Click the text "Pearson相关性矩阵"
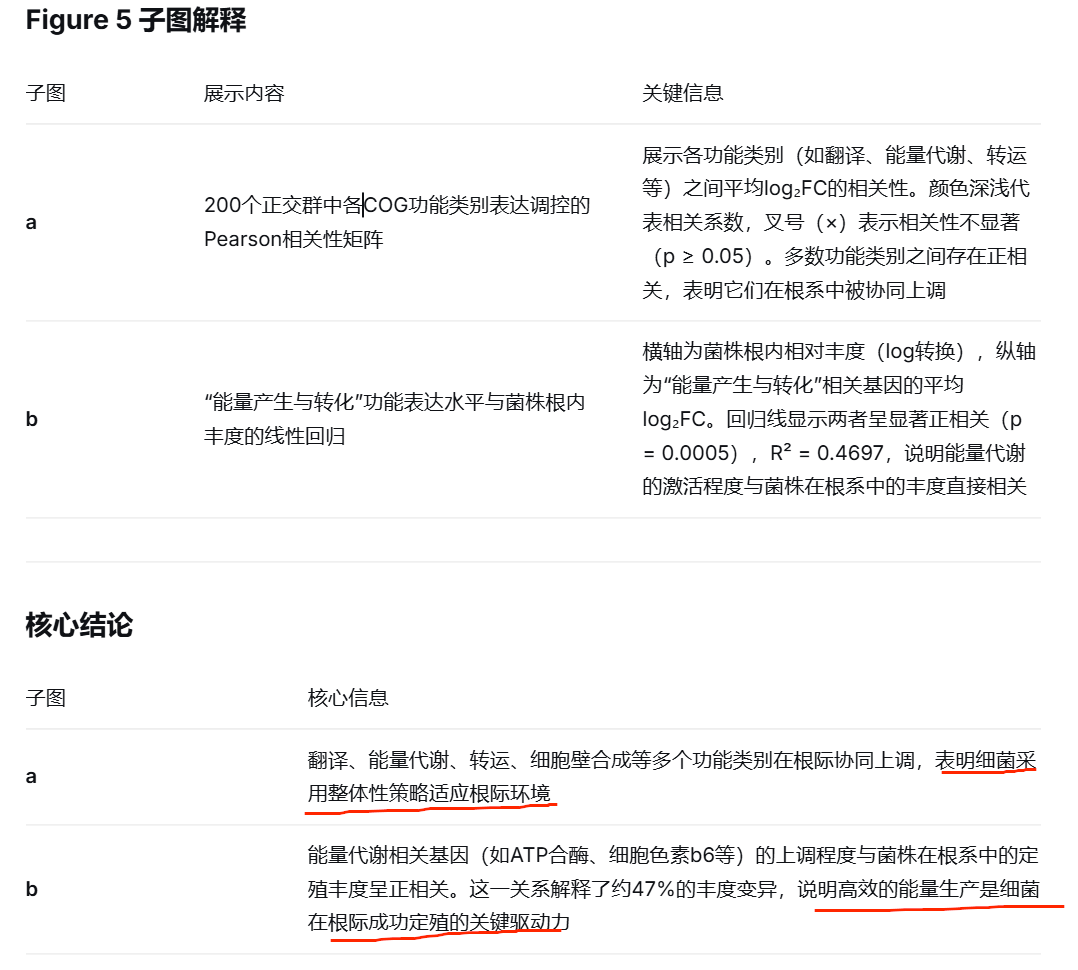Screen dimensions: 1078x970 tap(294, 239)
